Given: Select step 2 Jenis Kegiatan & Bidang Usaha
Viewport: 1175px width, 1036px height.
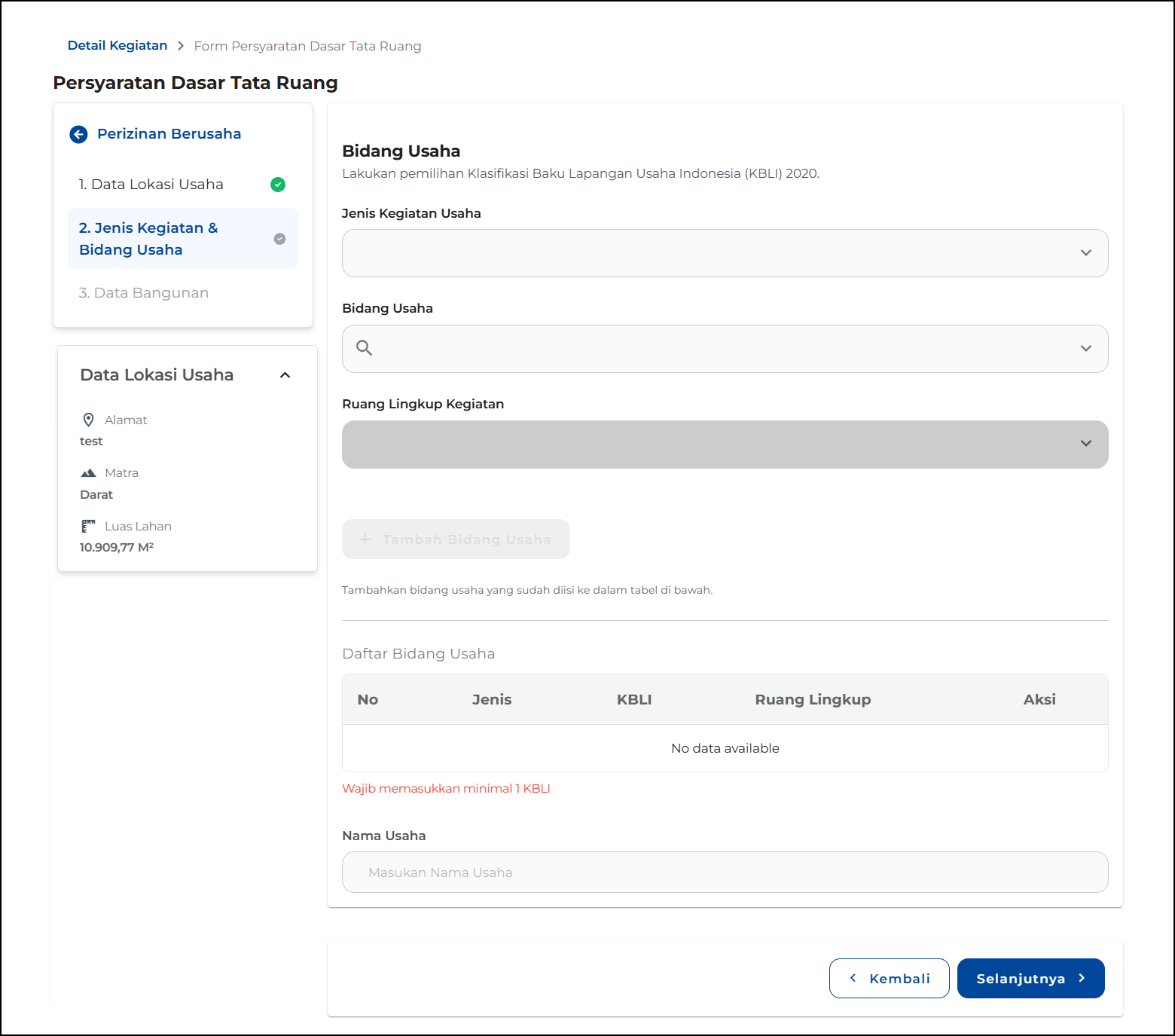Looking at the screenshot, I should [x=148, y=239].
